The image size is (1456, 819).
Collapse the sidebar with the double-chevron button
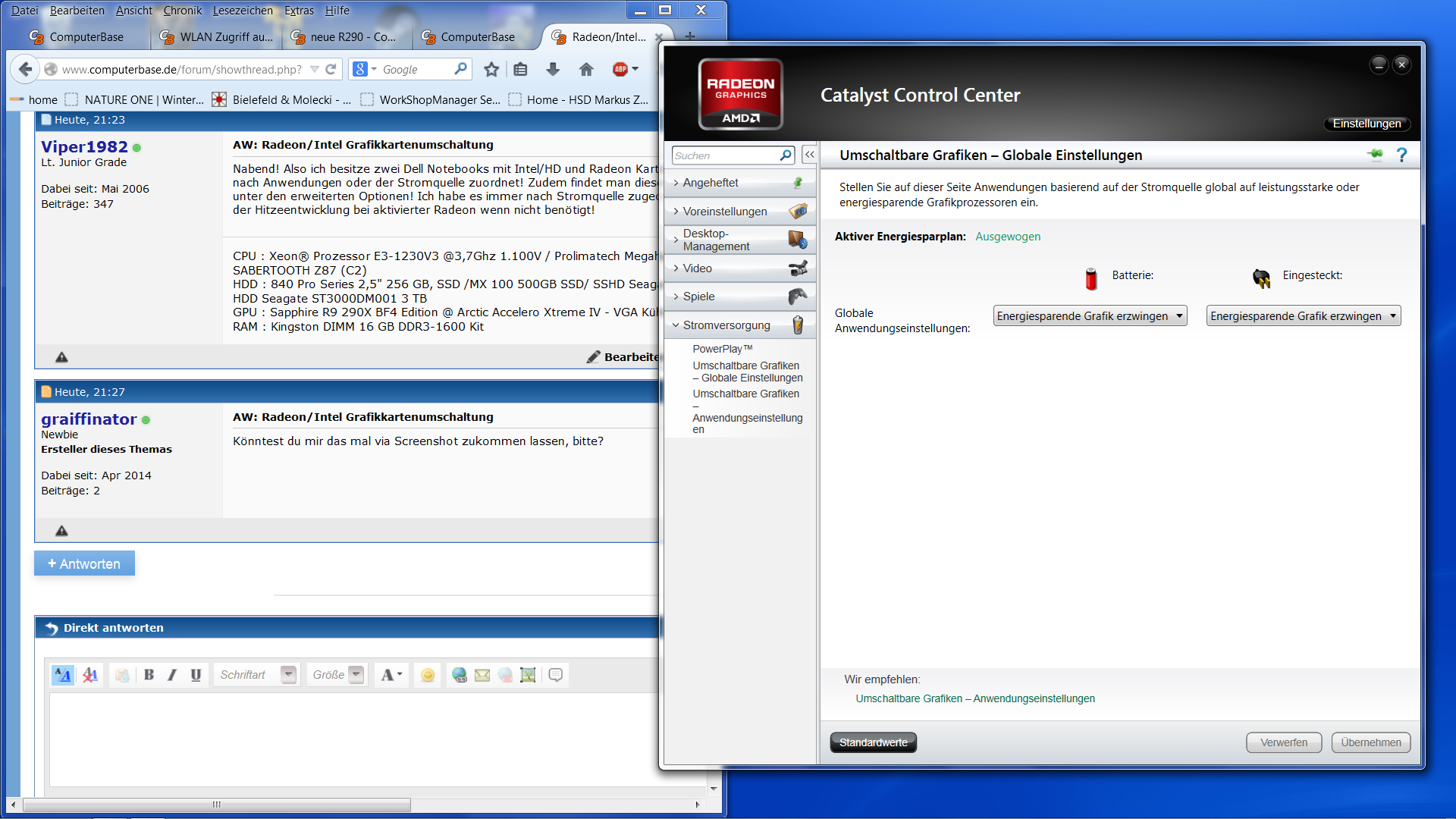point(809,155)
